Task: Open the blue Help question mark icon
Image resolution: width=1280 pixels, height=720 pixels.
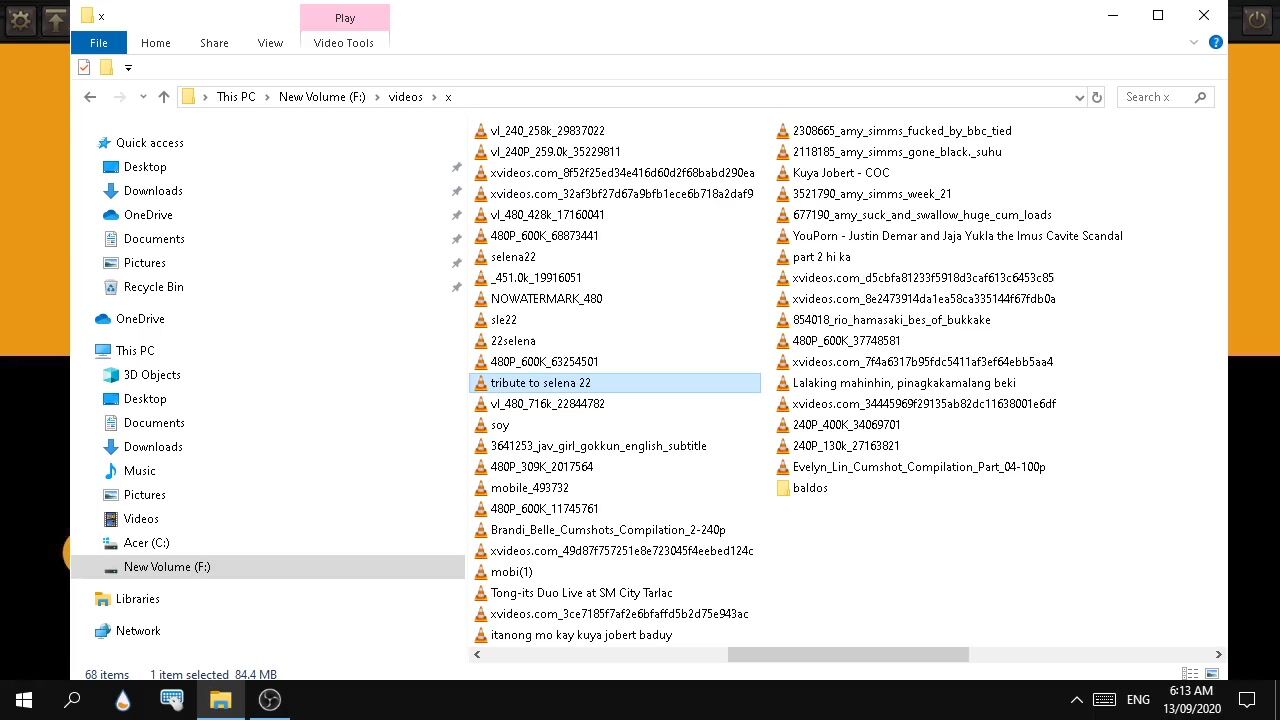Action: 1216,43
